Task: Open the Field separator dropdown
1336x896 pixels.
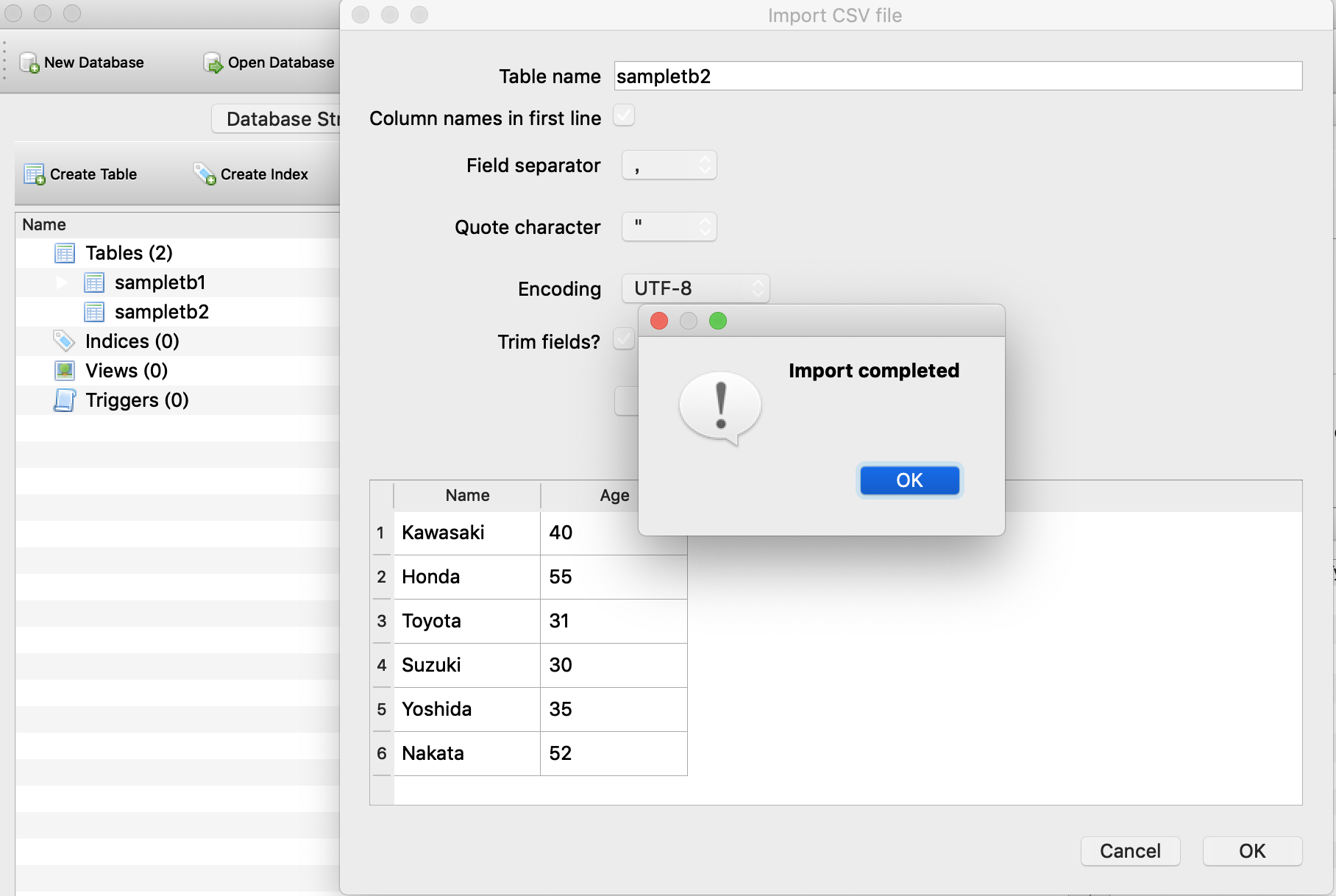Action: [669, 165]
